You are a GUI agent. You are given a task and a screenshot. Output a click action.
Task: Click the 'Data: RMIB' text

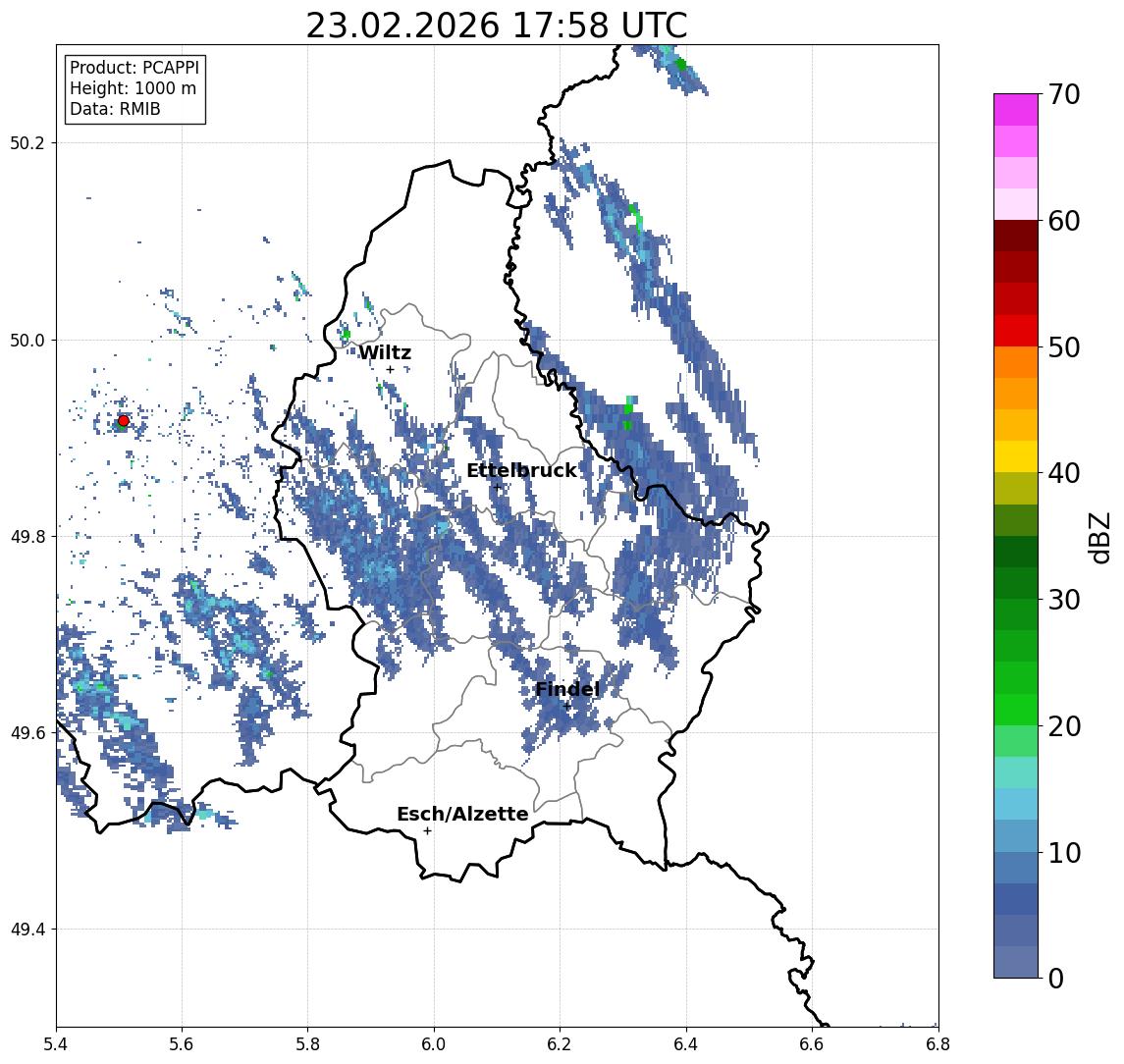point(115,109)
